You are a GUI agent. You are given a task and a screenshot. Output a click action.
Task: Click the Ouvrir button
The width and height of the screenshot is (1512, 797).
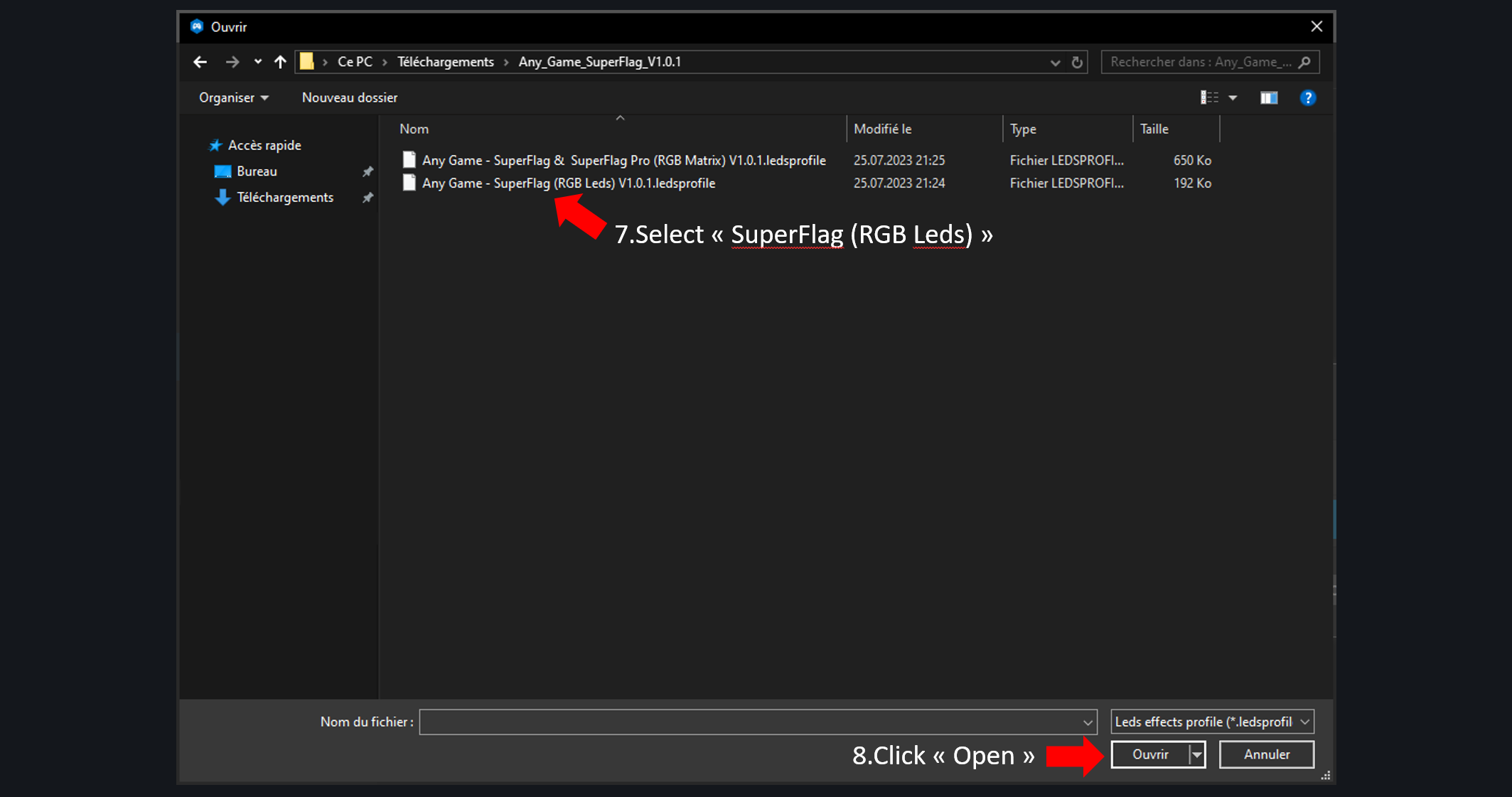1149,754
